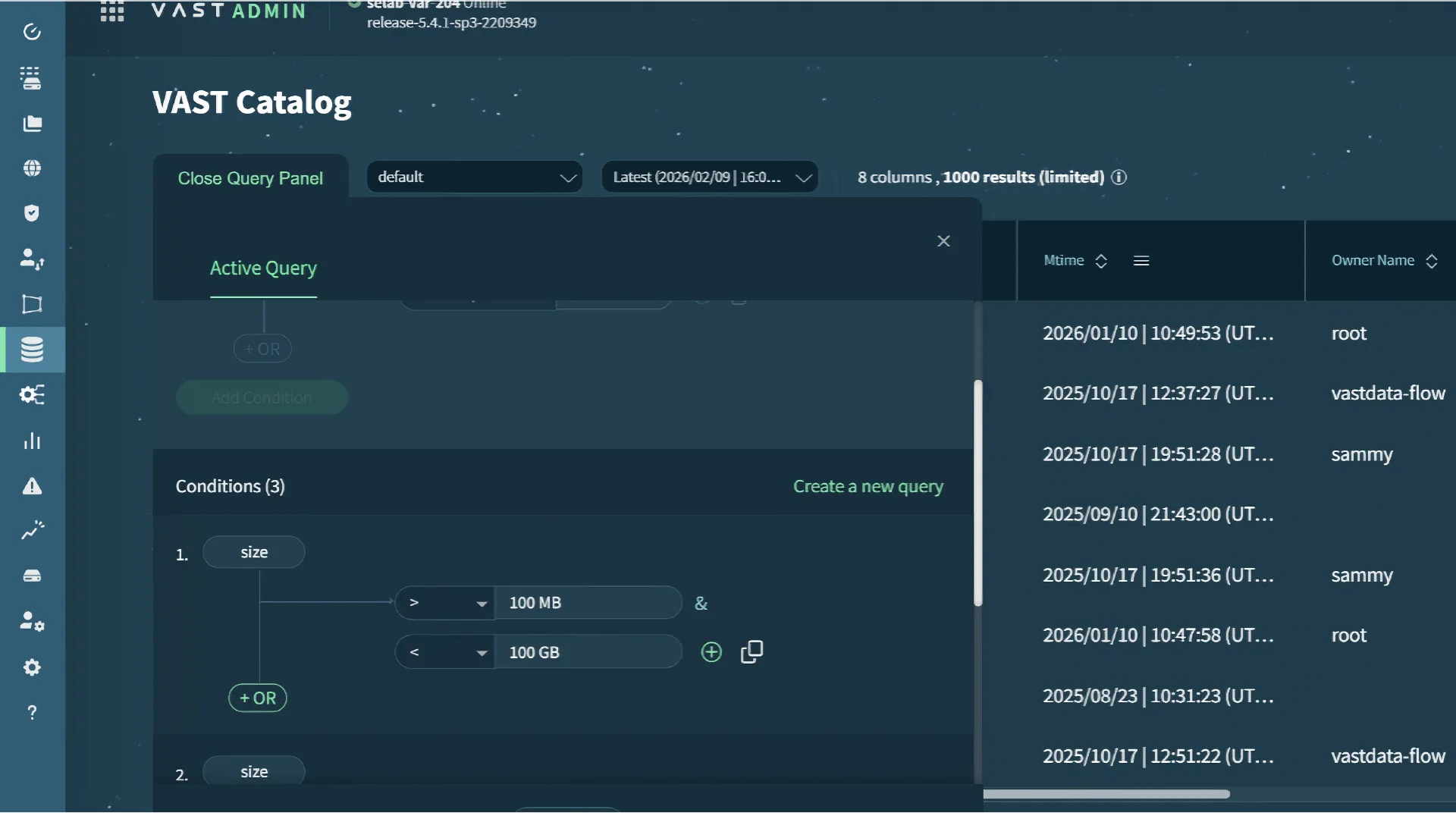This screenshot has width=1456, height=819.
Task: Click the duplicate condition copy icon
Action: [752, 652]
